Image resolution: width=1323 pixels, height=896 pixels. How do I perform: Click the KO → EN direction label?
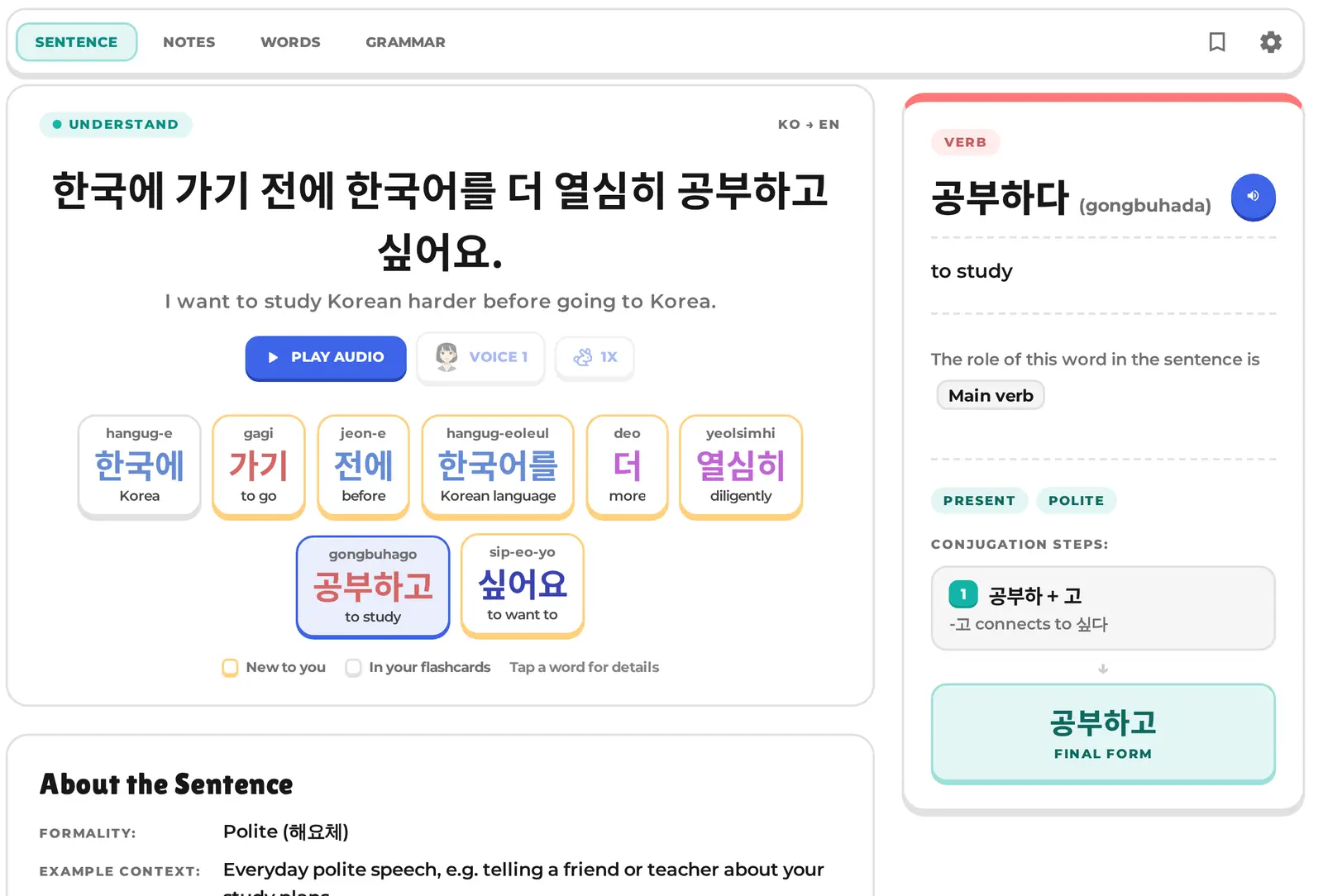point(809,125)
